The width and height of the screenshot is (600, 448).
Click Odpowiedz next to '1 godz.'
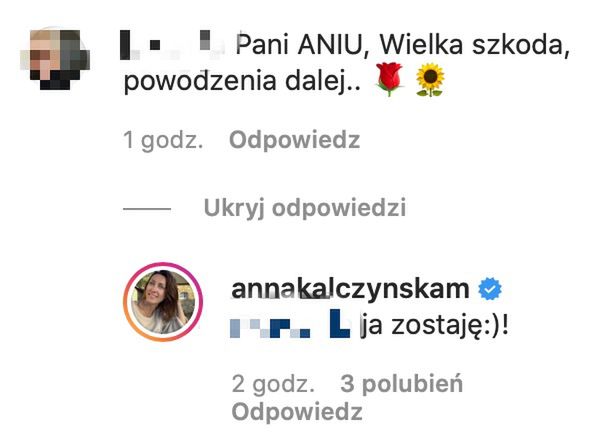[294, 140]
